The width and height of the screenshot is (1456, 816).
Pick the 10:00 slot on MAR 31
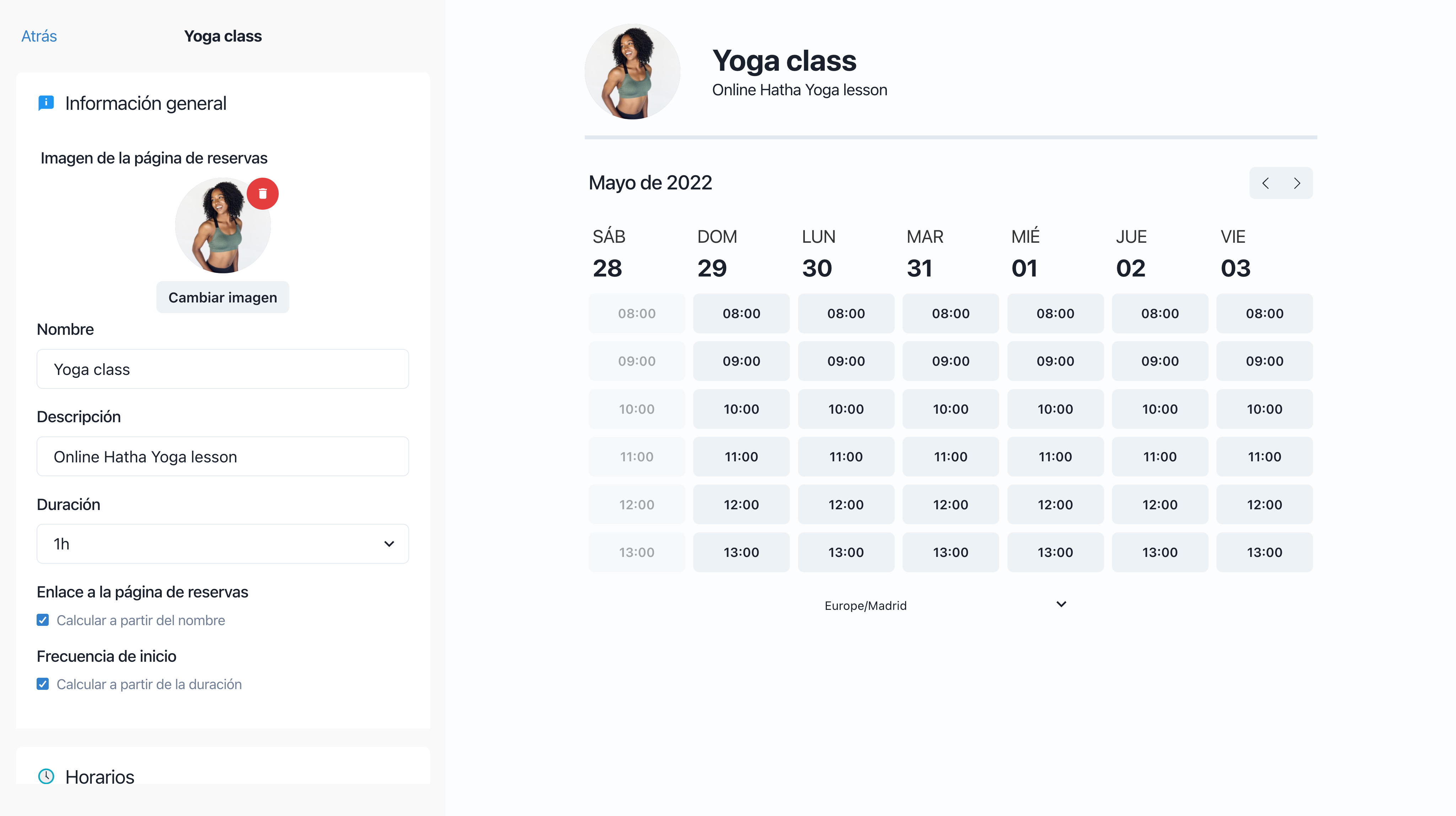(950, 409)
